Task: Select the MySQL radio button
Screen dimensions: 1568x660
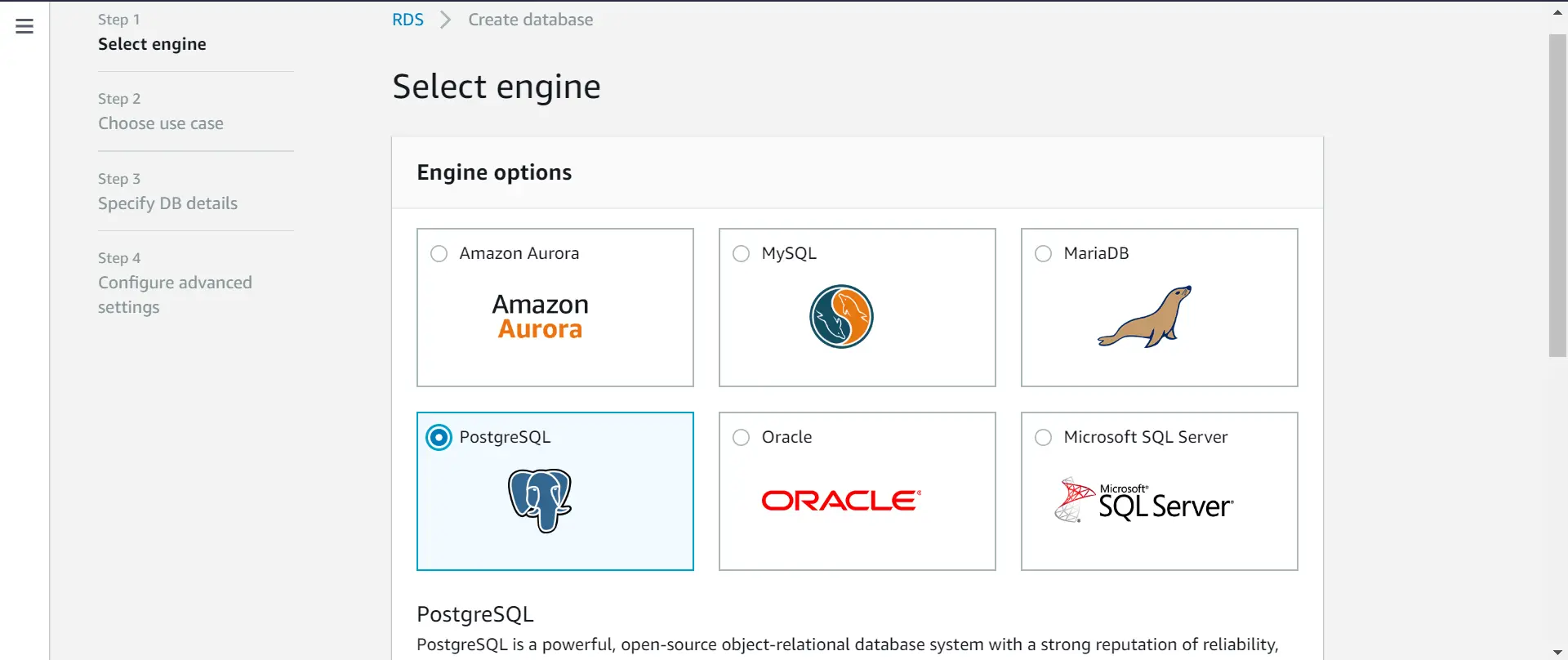Action: coord(742,254)
